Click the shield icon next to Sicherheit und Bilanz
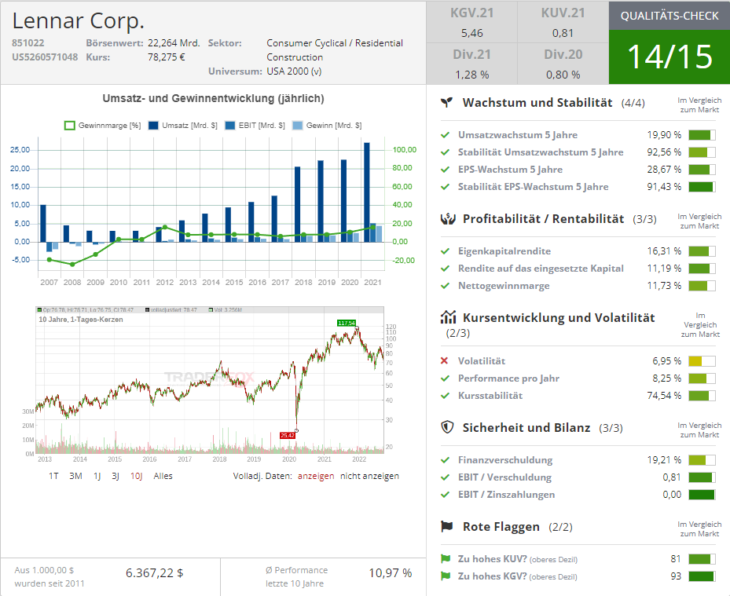The width and height of the screenshot is (730, 596). pyautogui.click(x=449, y=427)
